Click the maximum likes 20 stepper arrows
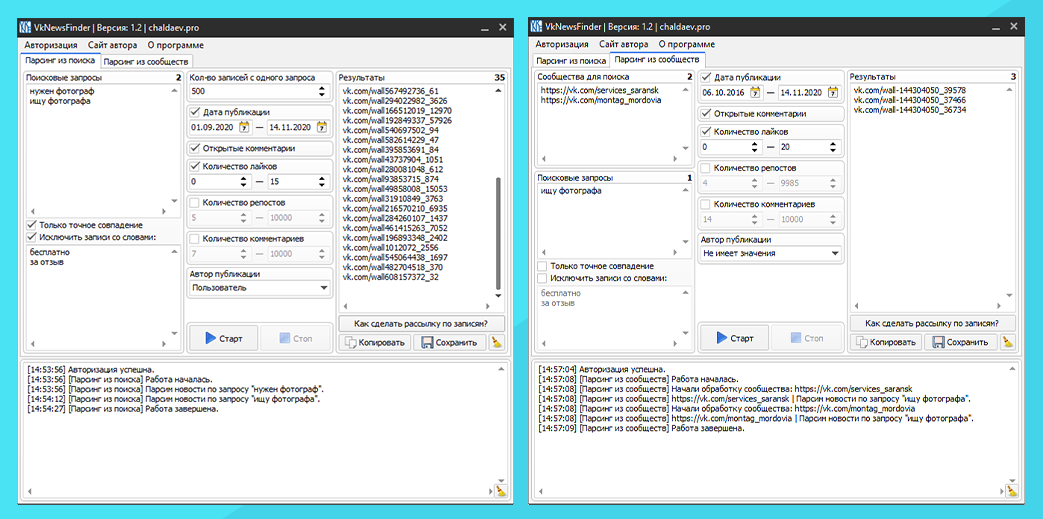Image resolution: width=1043 pixels, height=519 pixels. click(834, 146)
